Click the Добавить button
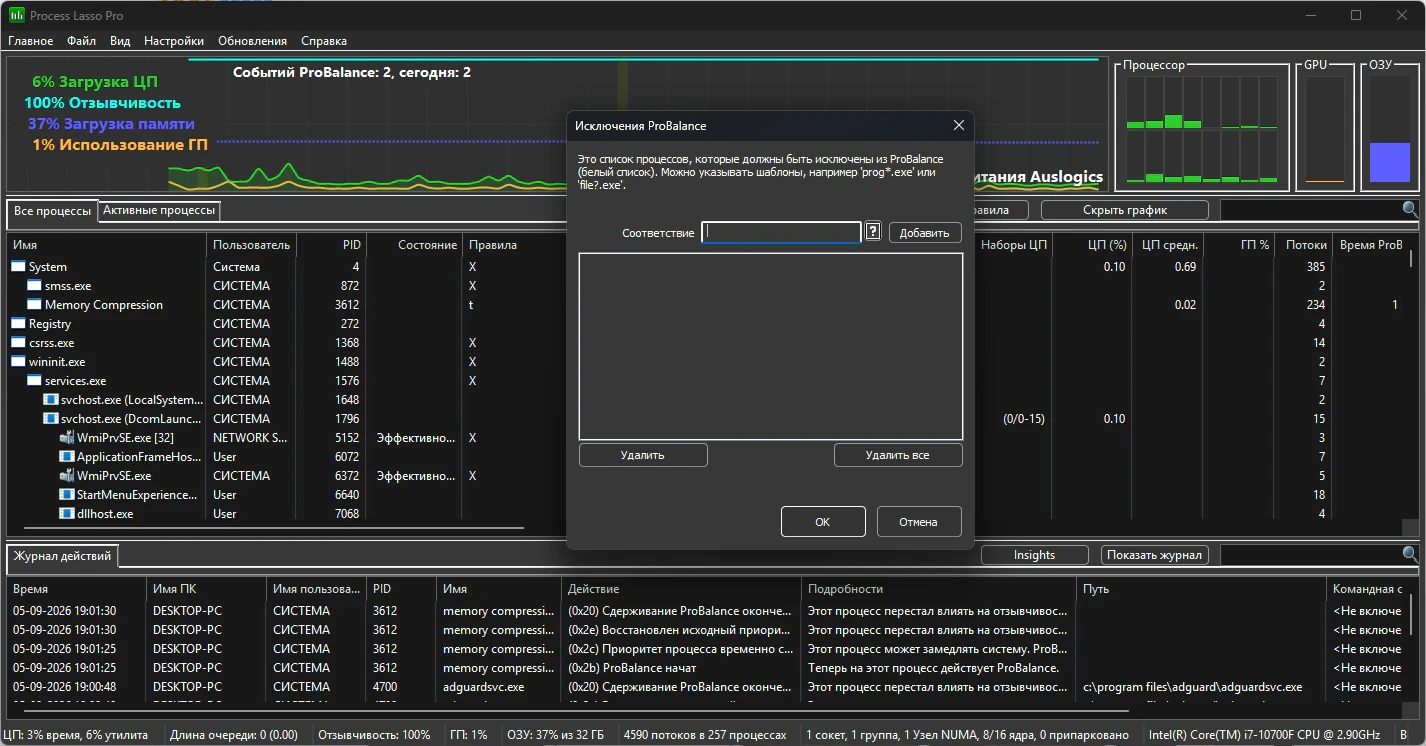The width and height of the screenshot is (1426, 746). (925, 232)
